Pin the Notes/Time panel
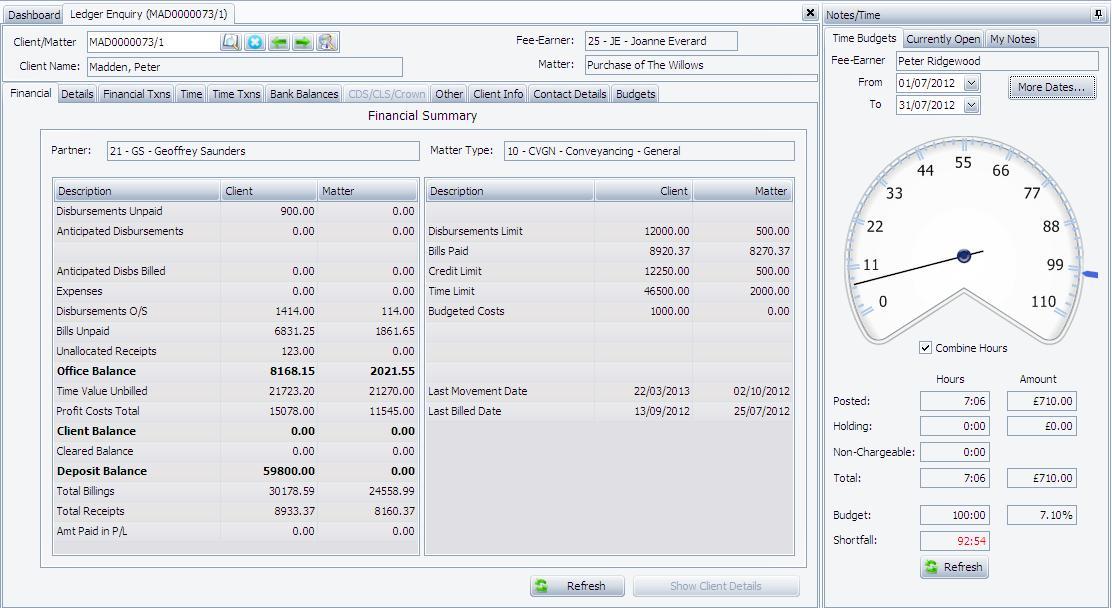This screenshot has width=1112, height=608. coord(1099,14)
